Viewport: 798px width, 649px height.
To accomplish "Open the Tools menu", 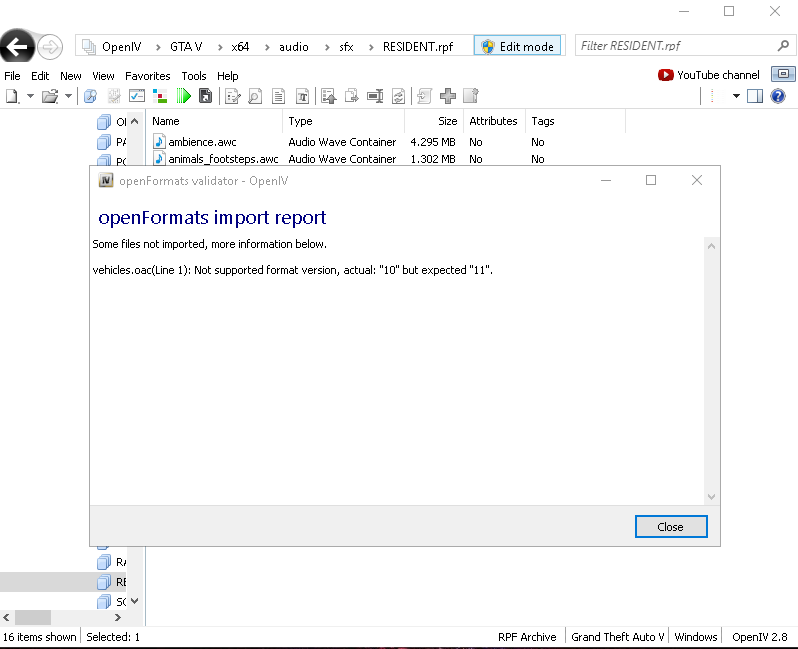I will coord(194,76).
